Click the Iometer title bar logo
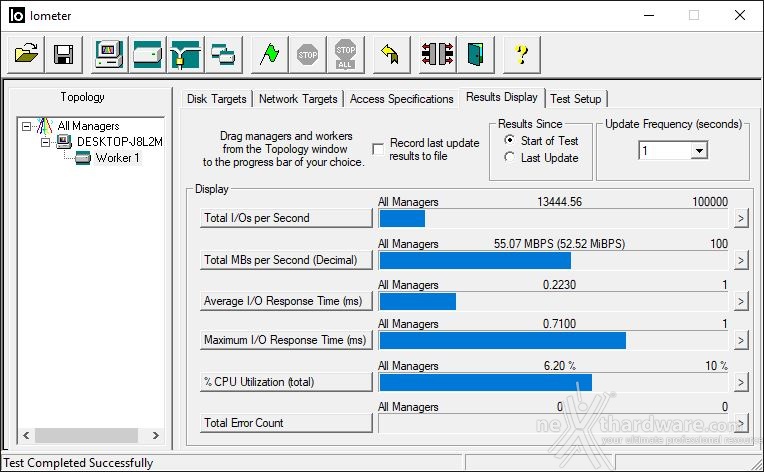The width and height of the screenshot is (764, 472). pos(17,16)
